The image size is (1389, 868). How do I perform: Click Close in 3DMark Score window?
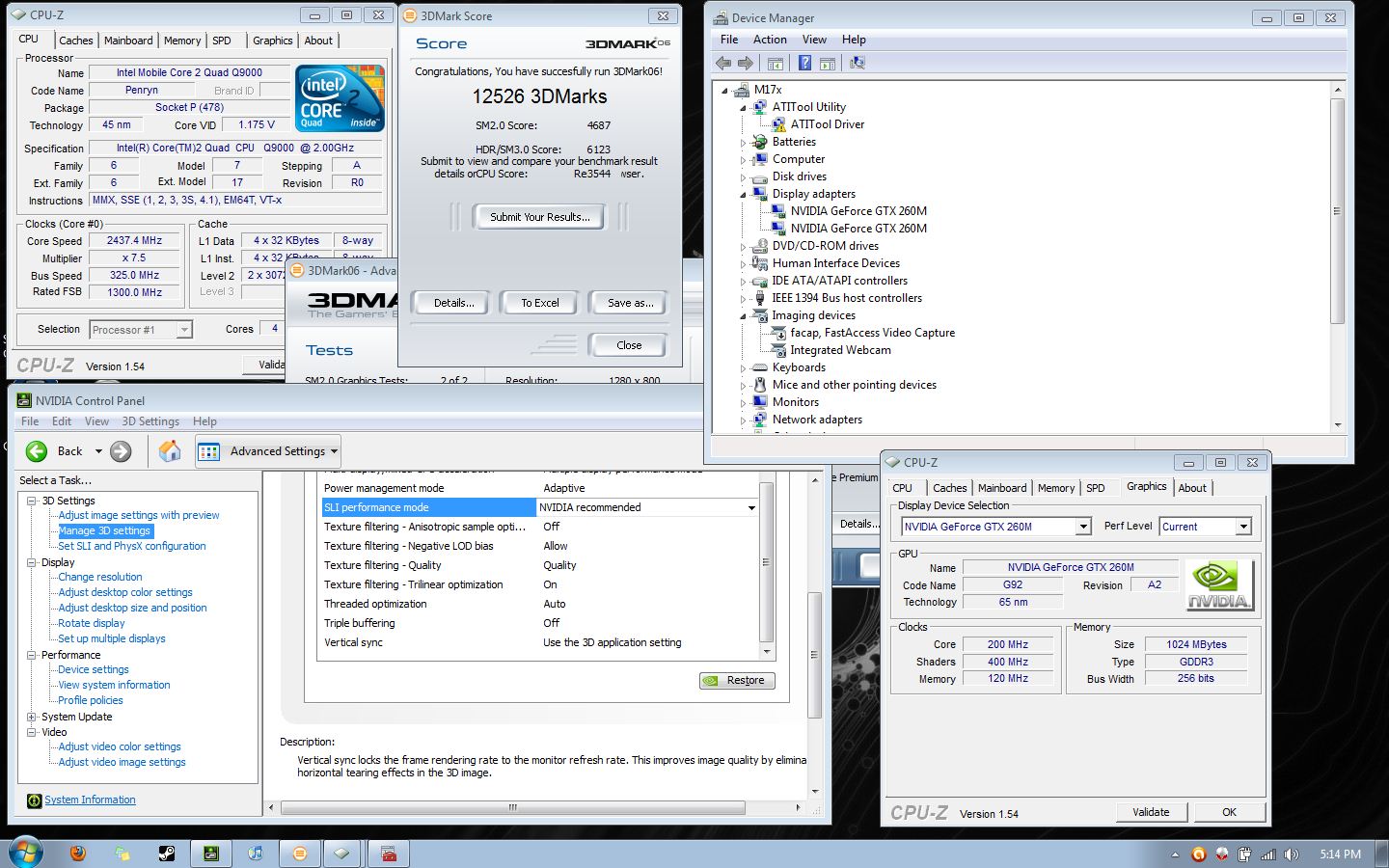click(x=629, y=345)
